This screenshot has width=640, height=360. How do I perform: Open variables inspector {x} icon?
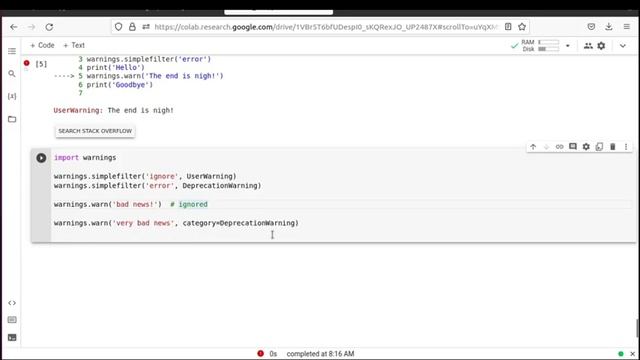click(x=12, y=96)
